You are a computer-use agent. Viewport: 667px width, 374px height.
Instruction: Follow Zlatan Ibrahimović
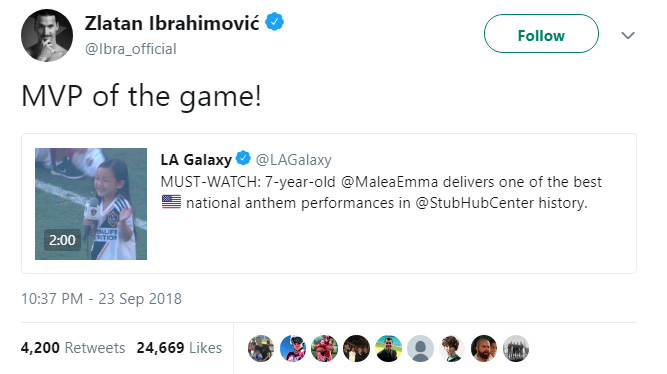[x=541, y=34]
